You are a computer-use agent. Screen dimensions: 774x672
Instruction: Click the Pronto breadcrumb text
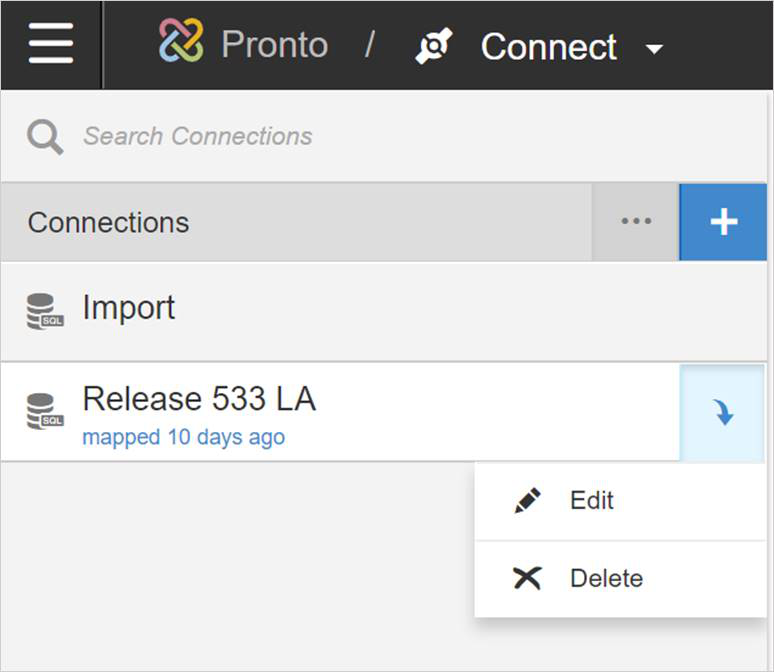click(274, 45)
